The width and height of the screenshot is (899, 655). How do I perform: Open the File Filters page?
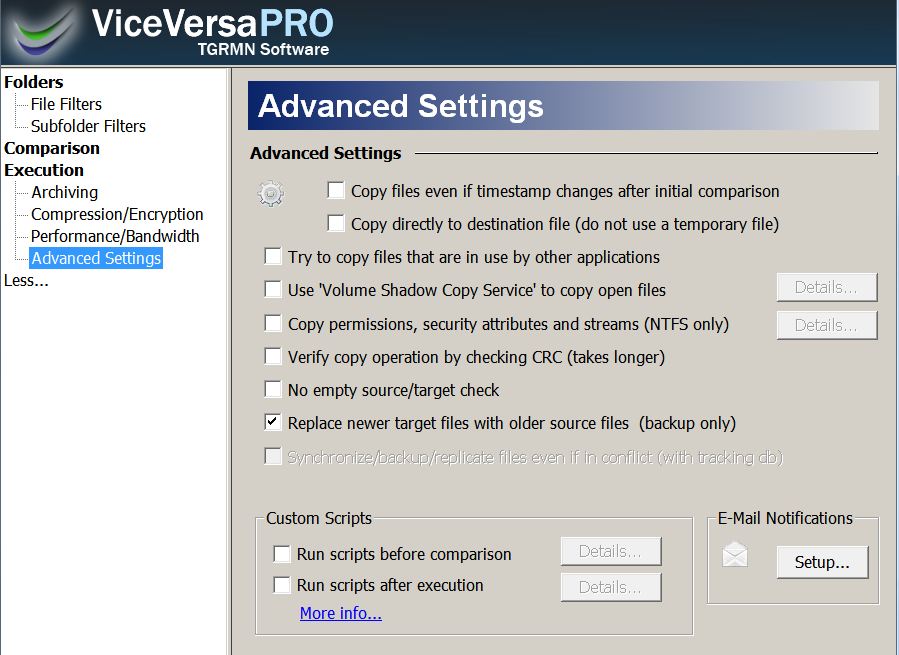(x=66, y=104)
